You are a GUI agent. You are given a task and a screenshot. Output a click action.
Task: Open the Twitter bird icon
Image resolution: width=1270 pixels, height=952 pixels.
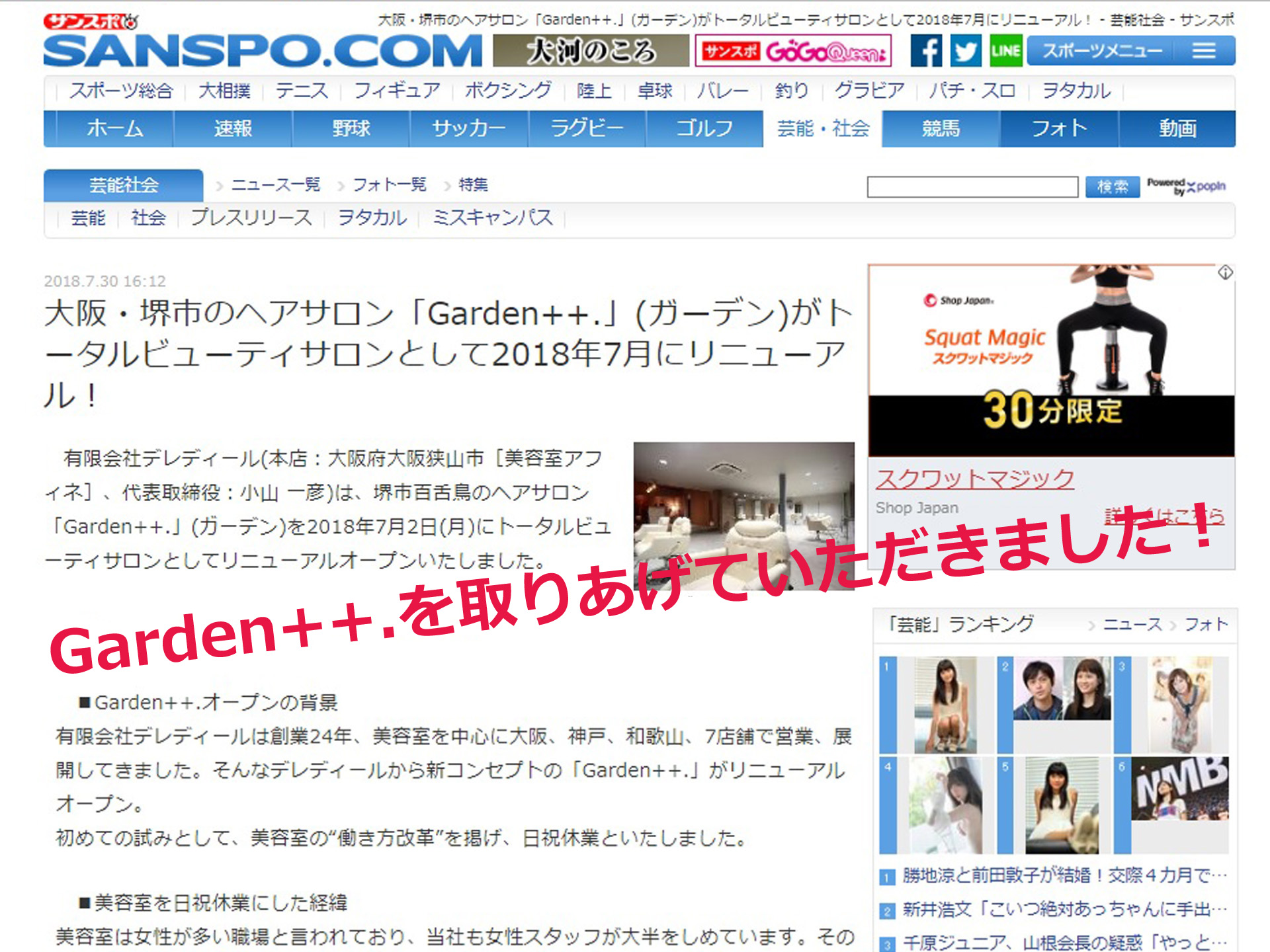(x=966, y=51)
